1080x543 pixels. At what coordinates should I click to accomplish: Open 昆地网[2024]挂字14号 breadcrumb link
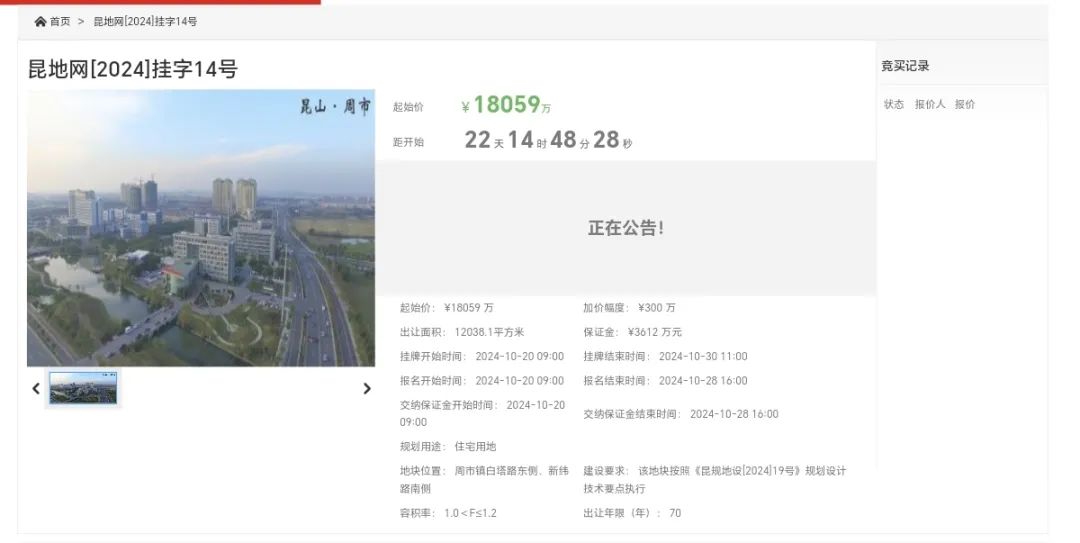coord(145,22)
